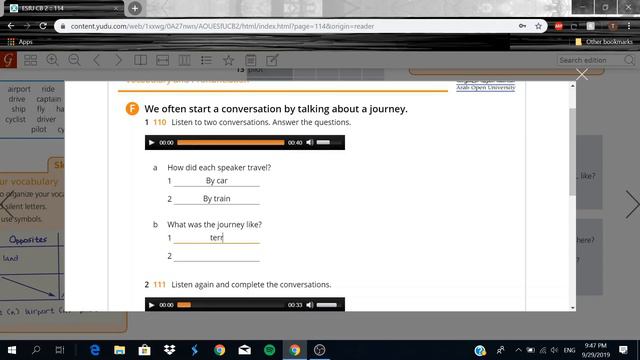Mute the first audio player
The width and height of the screenshot is (640, 360).
(x=310, y=142)
